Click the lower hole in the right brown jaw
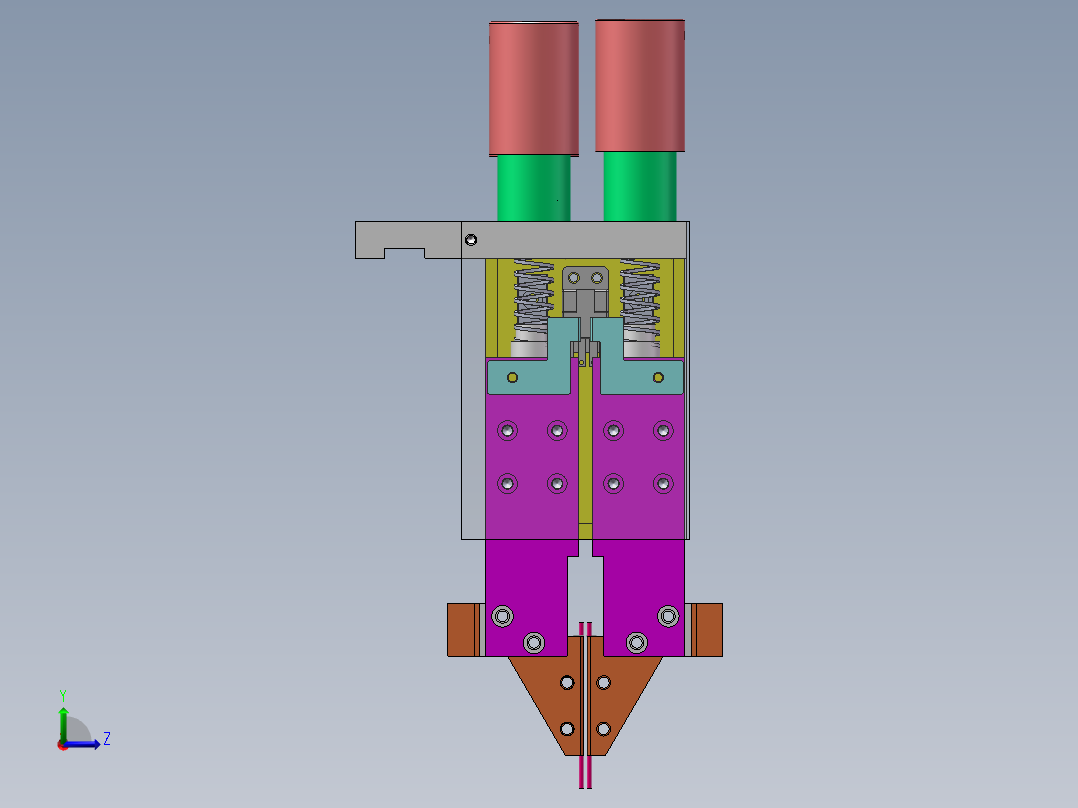1078x808 pixels. [604, 728]
